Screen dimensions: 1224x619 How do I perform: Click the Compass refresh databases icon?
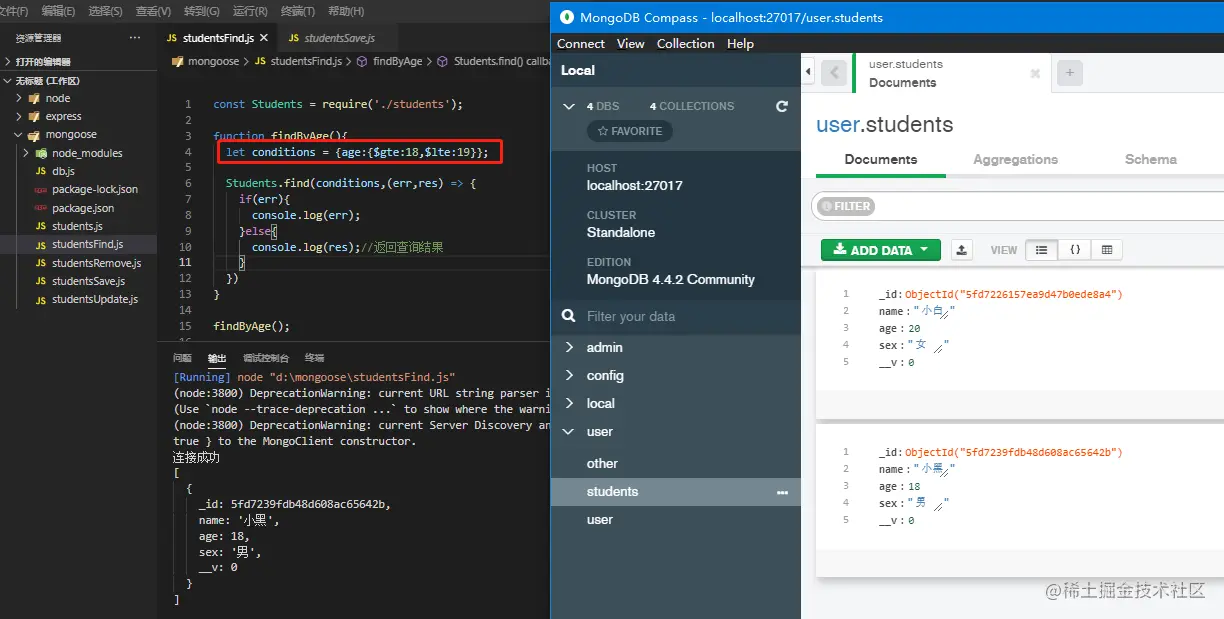pyautogui.click(x=782, y=106)
